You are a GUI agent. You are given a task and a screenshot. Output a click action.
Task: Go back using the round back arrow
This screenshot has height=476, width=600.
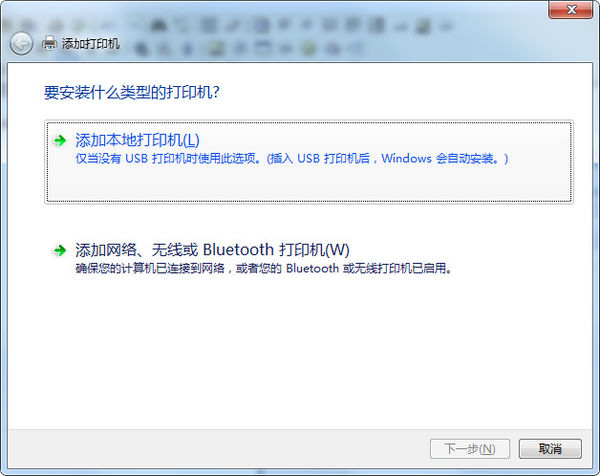21,44
